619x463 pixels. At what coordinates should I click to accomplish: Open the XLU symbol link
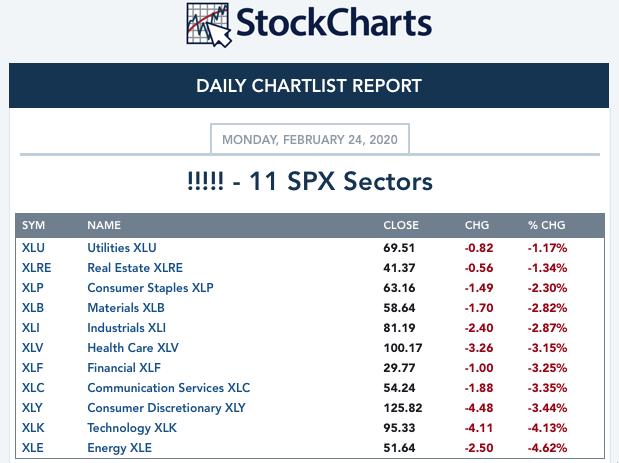[x=33, y=247]
